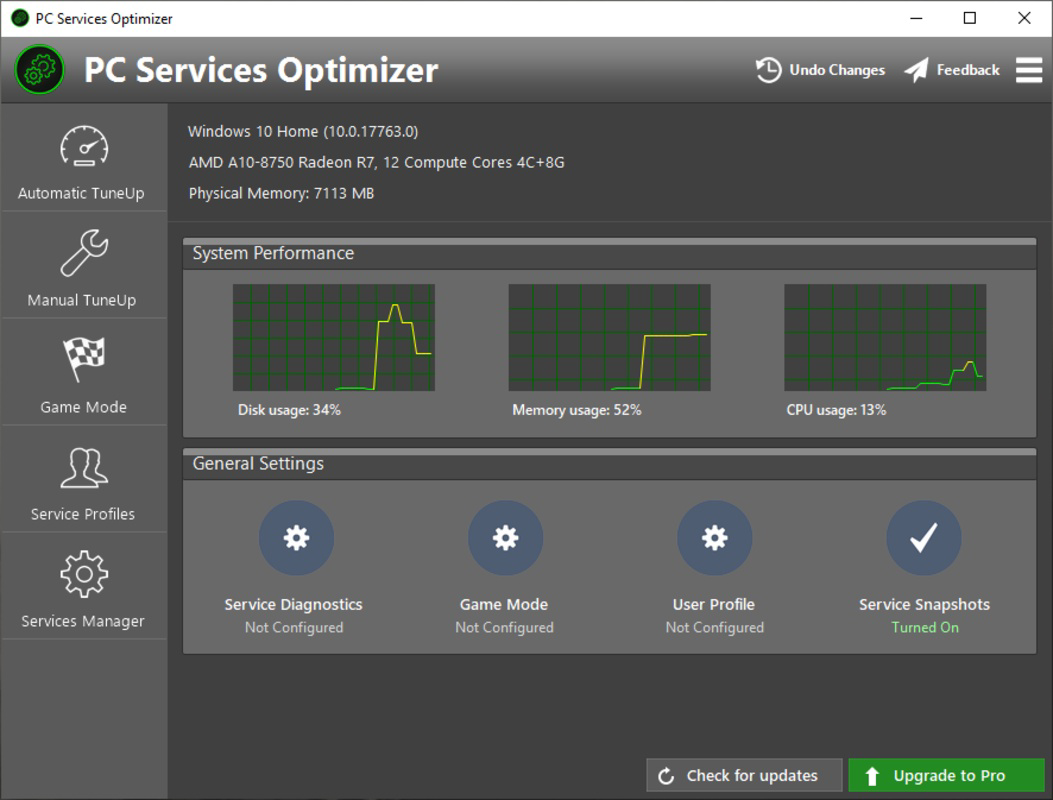Open the Game Mode checkered flag icon

click(x=84, y=359)
